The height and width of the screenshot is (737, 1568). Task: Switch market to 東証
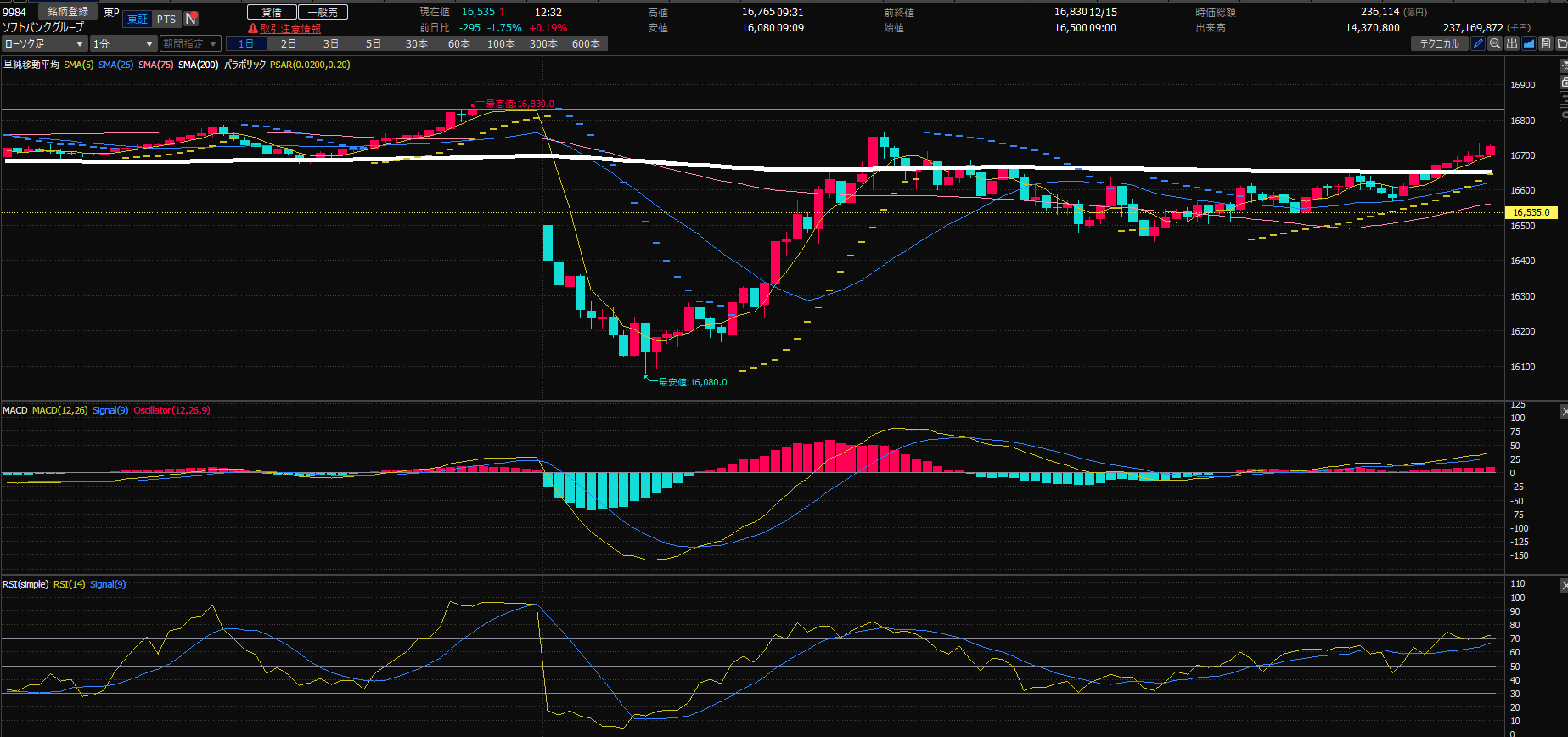point(137,19)
